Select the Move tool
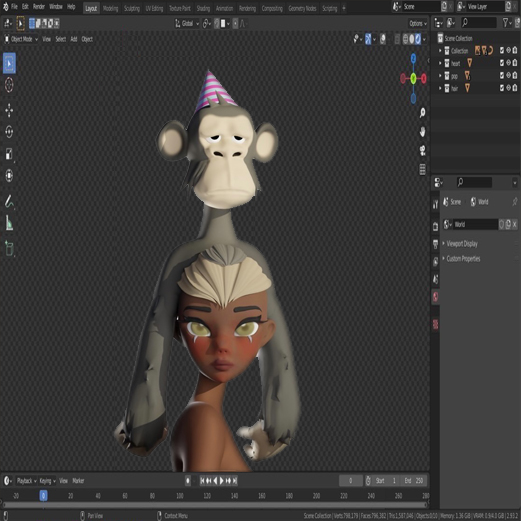The width and height of the screenshot is (521, 521). click(9, 110)
